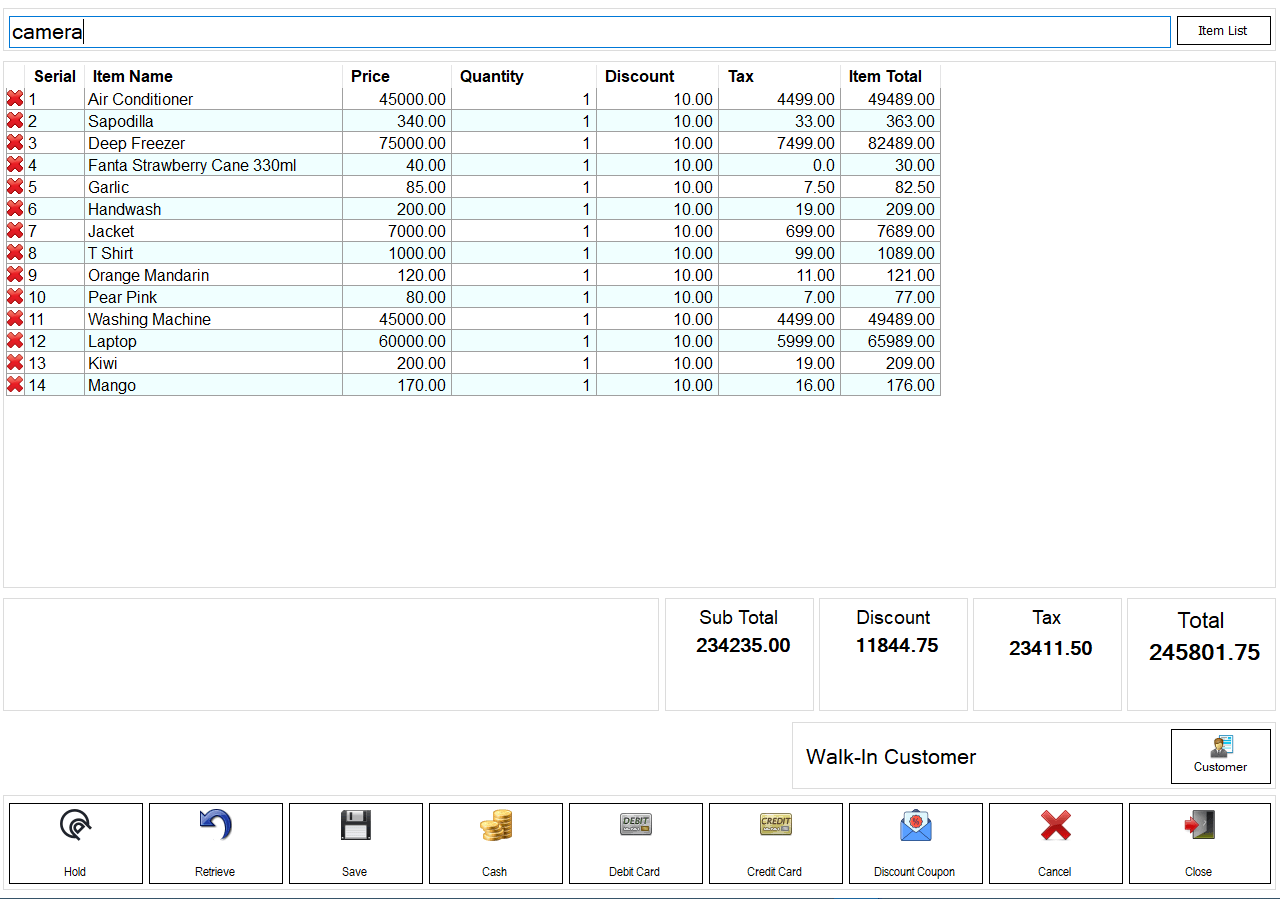
Task: Remove Washing Machine line red X
Action: (x=15, y=319)
